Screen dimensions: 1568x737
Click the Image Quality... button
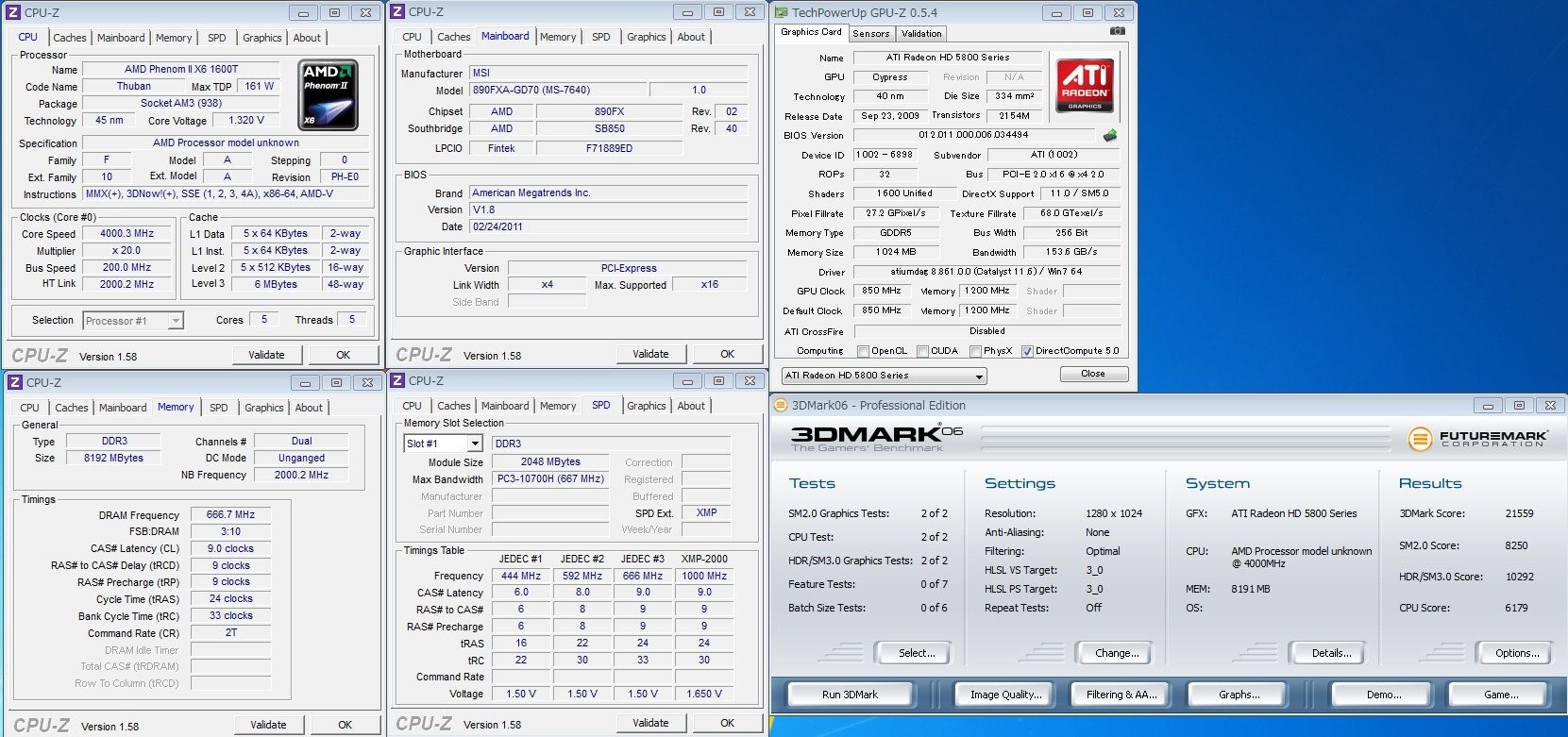[x=1005, y=695]
